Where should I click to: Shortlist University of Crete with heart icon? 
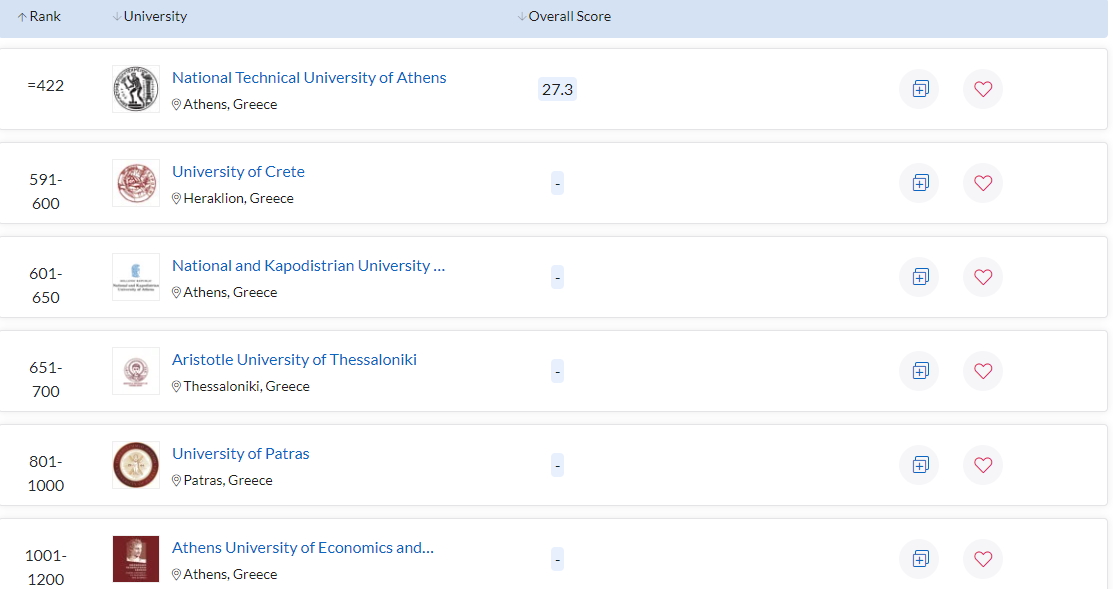coord(982,183)
